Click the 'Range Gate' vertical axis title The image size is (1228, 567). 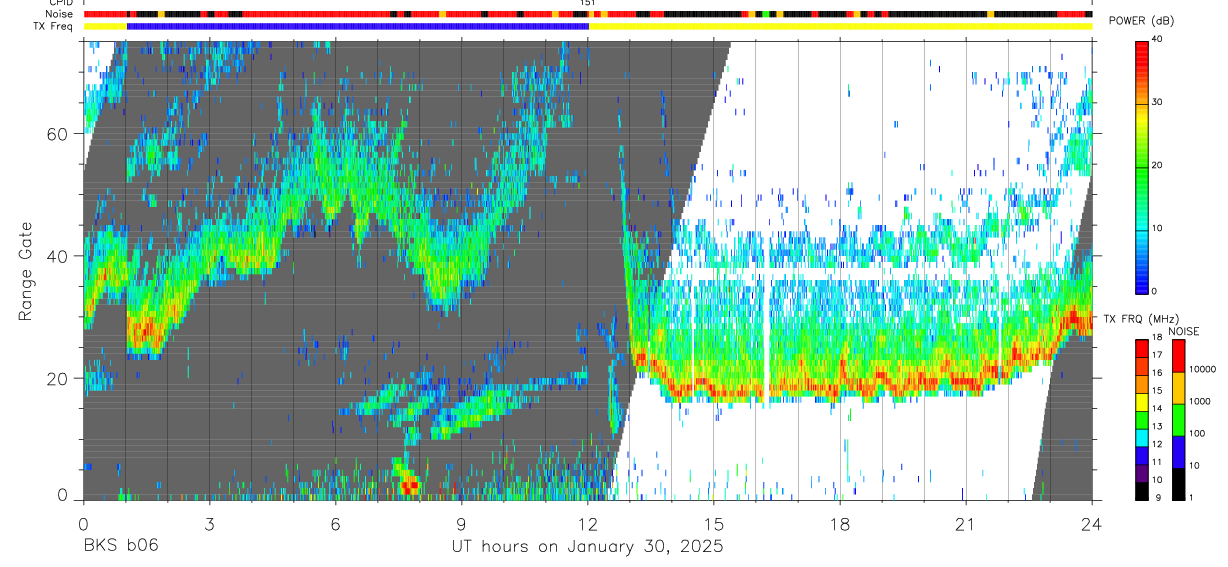click(x=24, y=273)
